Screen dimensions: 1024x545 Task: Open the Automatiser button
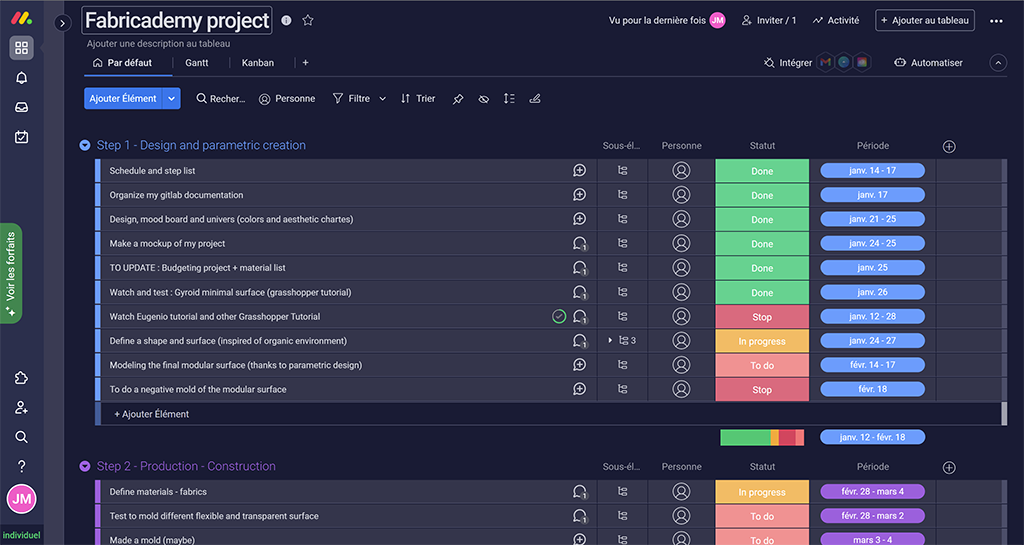point(928,63)
